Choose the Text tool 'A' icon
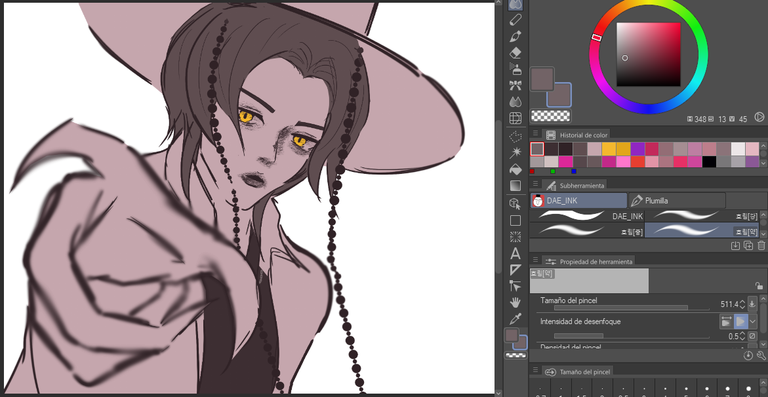The width and height of the screenshot is (768, 397). pos(515,254)
